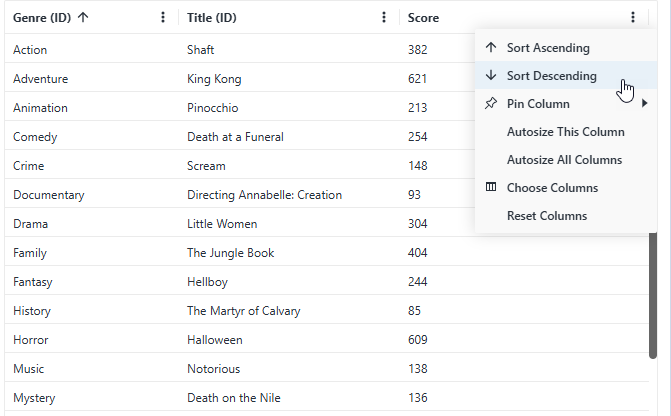The image size is (671, 416).
Task: Sort by the Genre (ID) header
Action: click(43, 17)
